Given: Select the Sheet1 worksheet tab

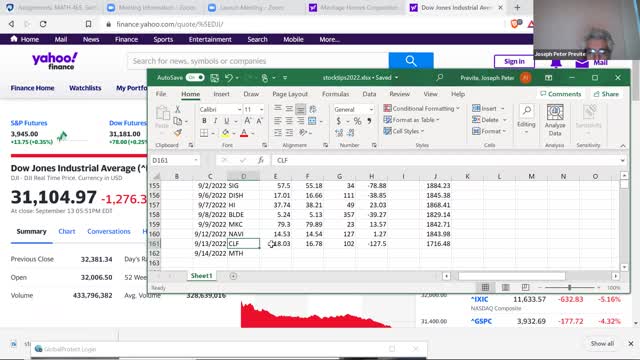Looking at the screenshot, I should click(202, 276).
